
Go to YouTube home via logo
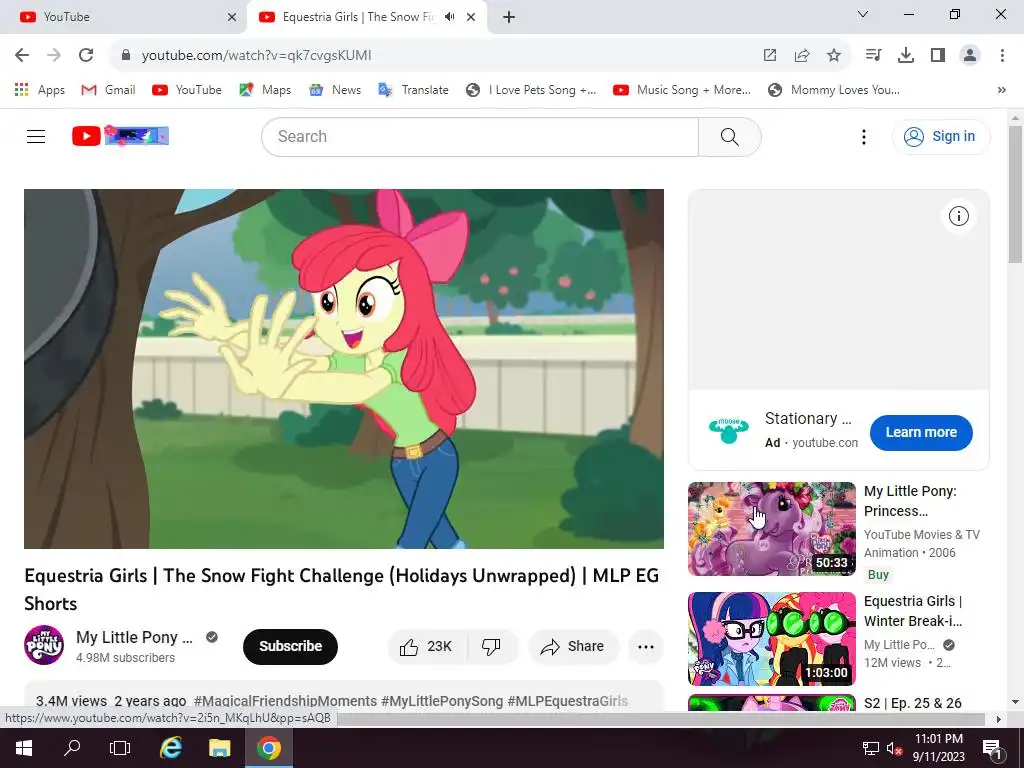[x=120, y=136]
